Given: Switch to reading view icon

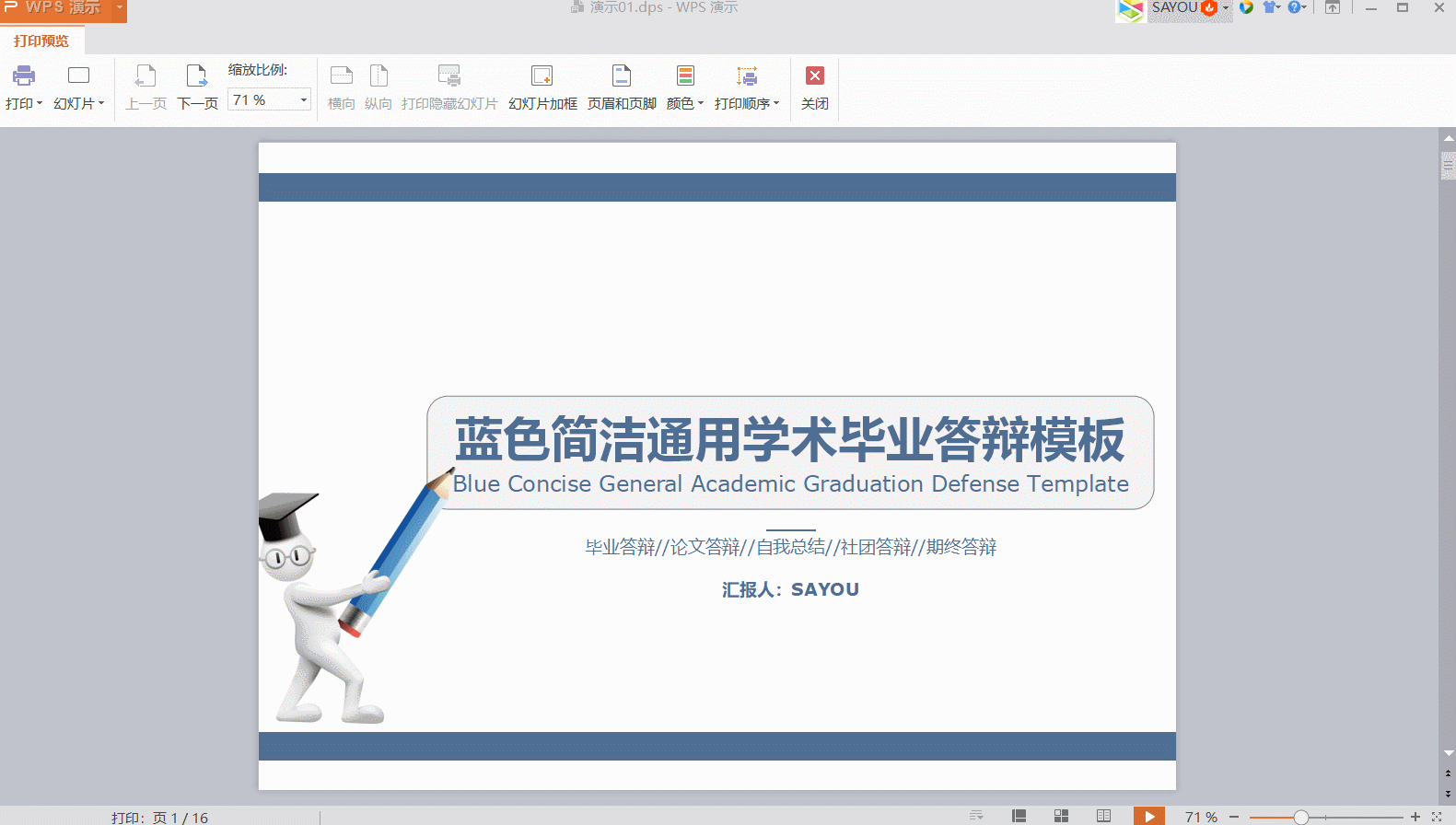Looking at the screenshot, I should tap(1103, 816).
